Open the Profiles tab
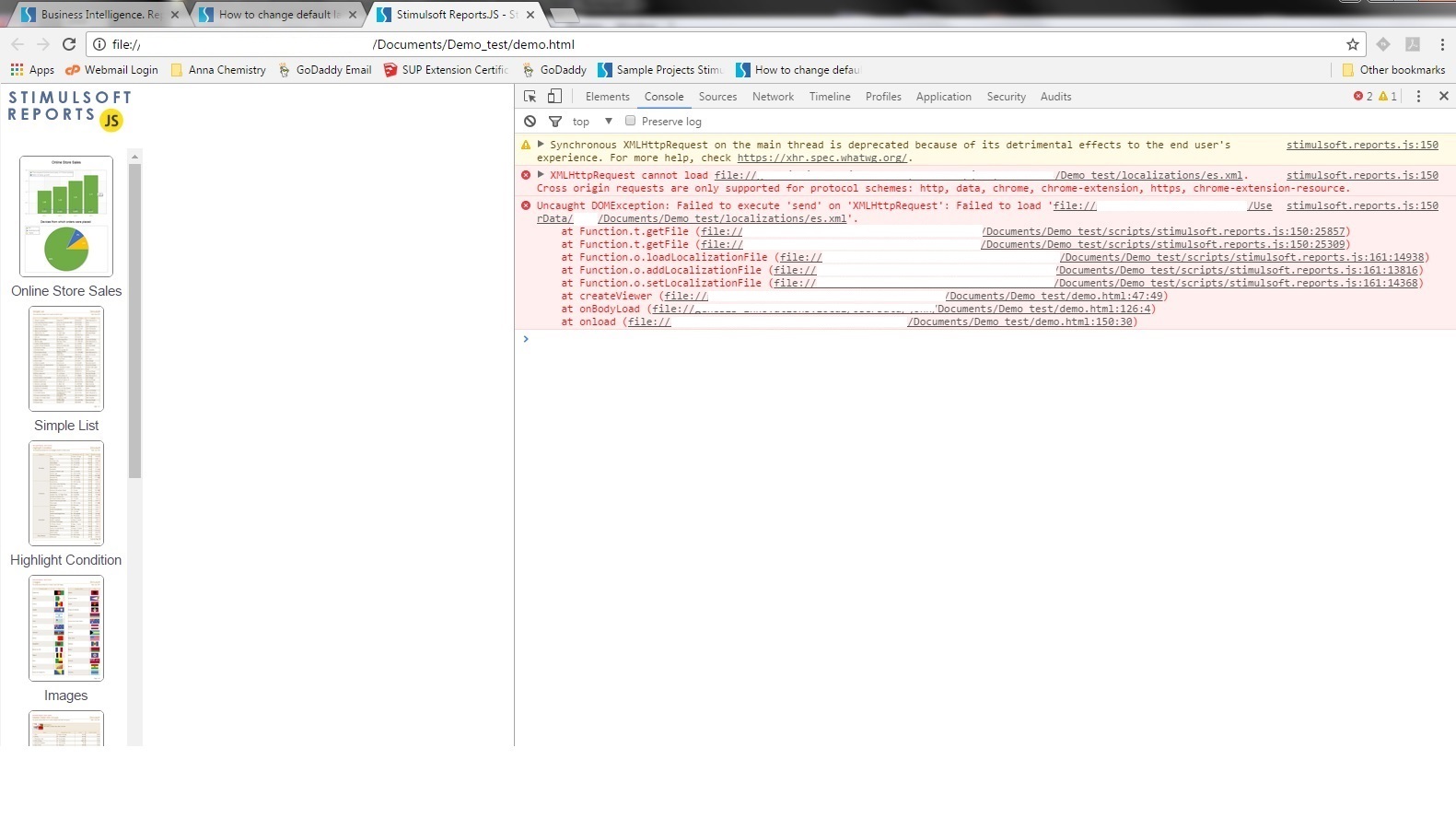 pyautogui.click(x=883, y=96)
